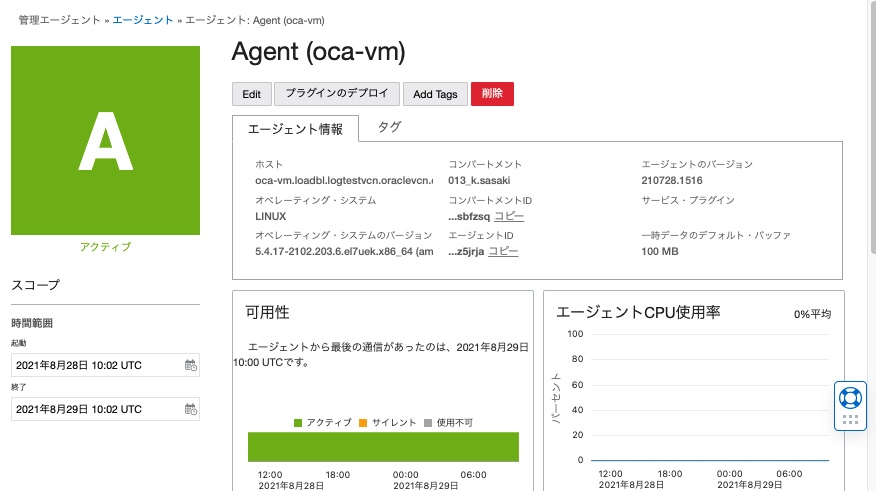Image resolution: width=876 pixels, height=491 pixels.
Task: Click the dotted grip below help icon
Action: click(x=850, y=420)
